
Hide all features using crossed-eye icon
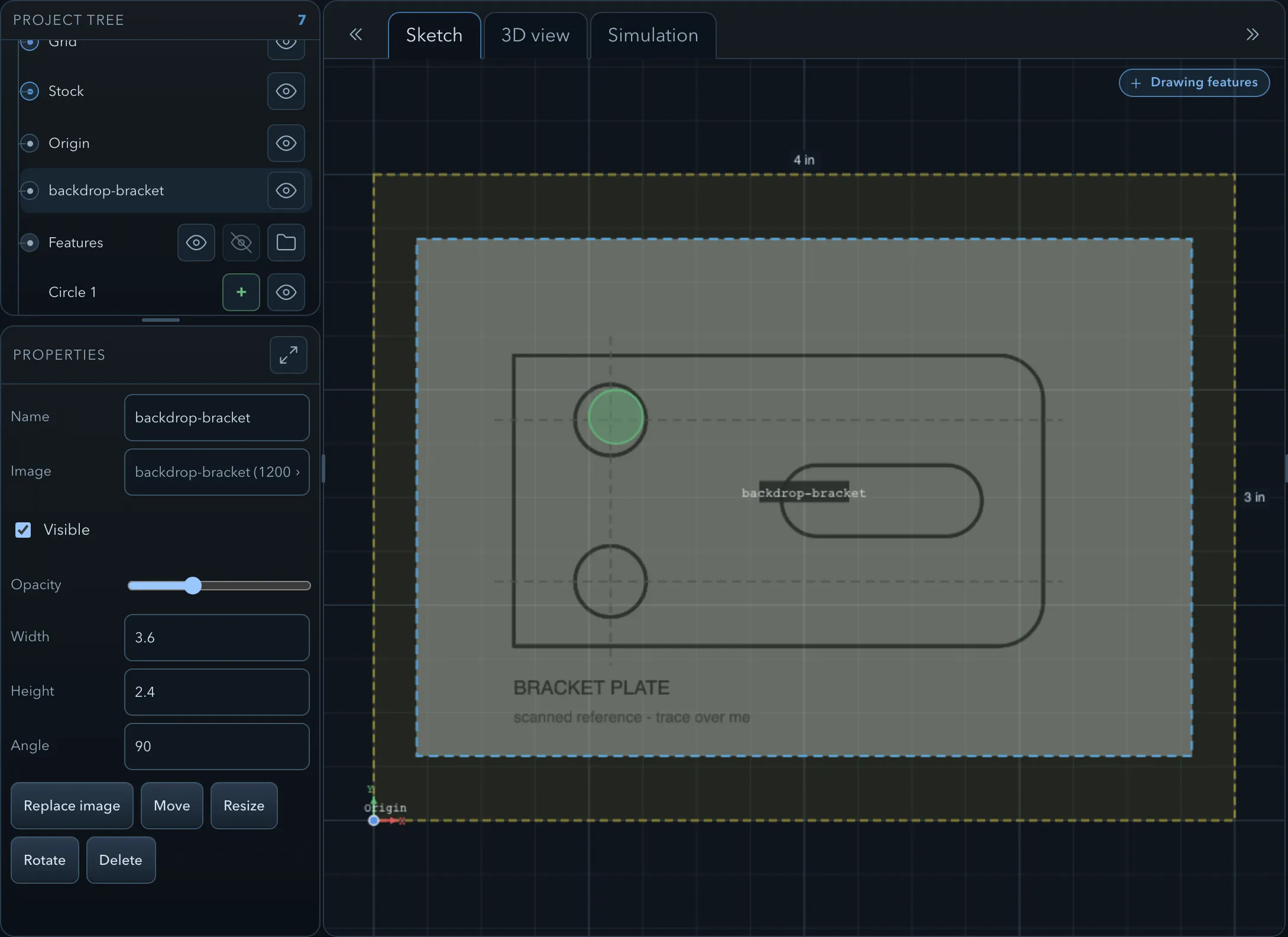click(x=241, y=243)
